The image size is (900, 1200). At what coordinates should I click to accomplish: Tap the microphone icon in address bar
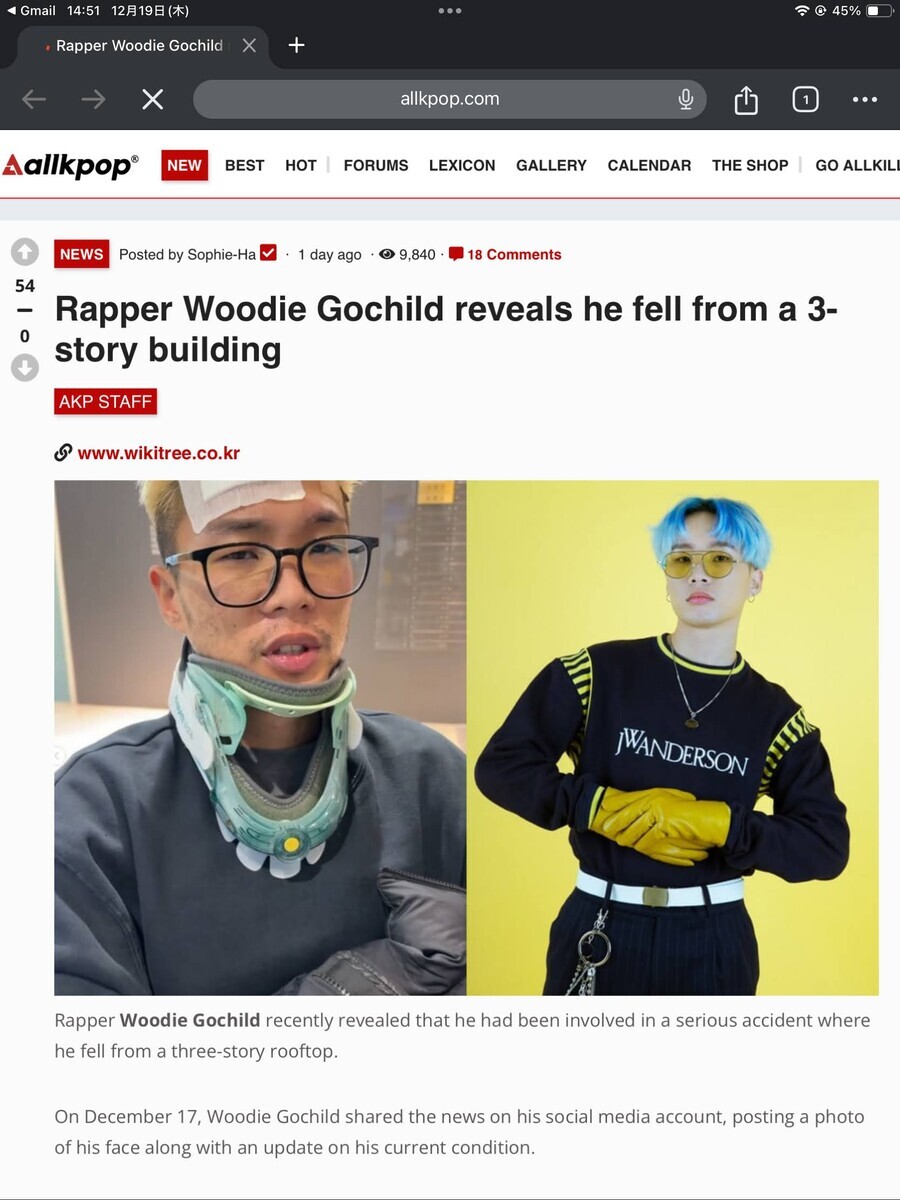click(x=686, y=99)
